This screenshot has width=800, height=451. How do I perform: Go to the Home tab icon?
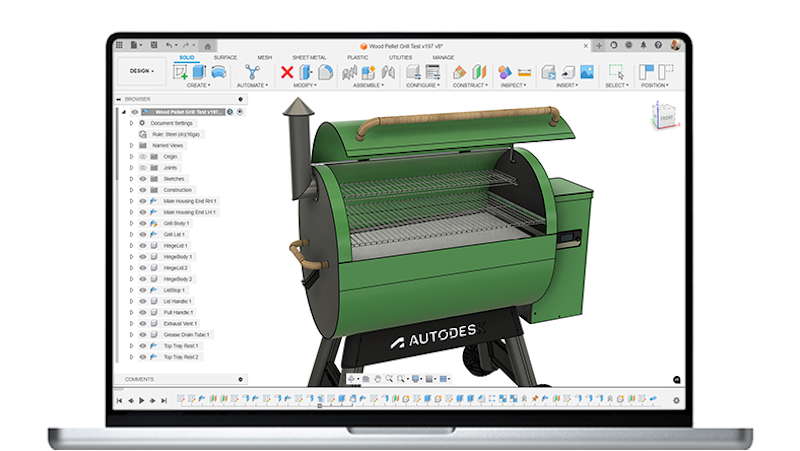(x=208, y=46)
